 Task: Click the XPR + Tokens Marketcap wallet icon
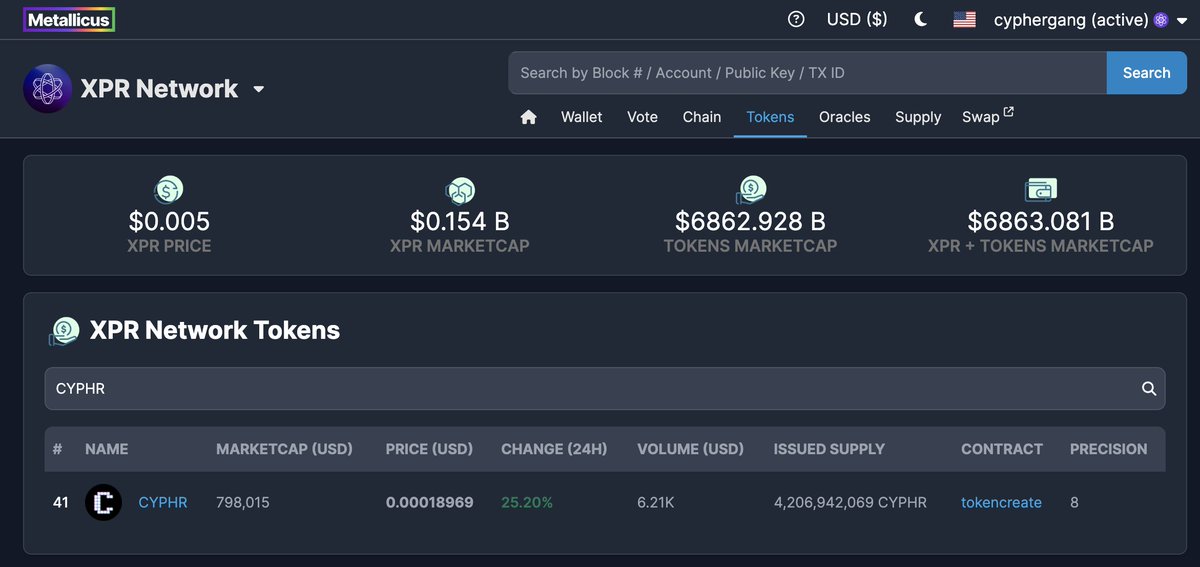tap(1041, 189)
